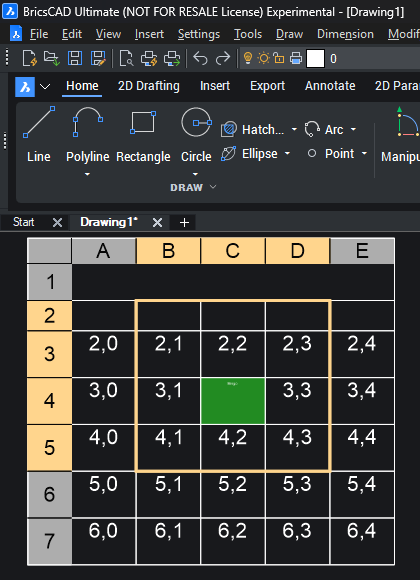Close the Start tab
Image resolution: width=420 pixels, height=580 pixels.
pos(57,222)
